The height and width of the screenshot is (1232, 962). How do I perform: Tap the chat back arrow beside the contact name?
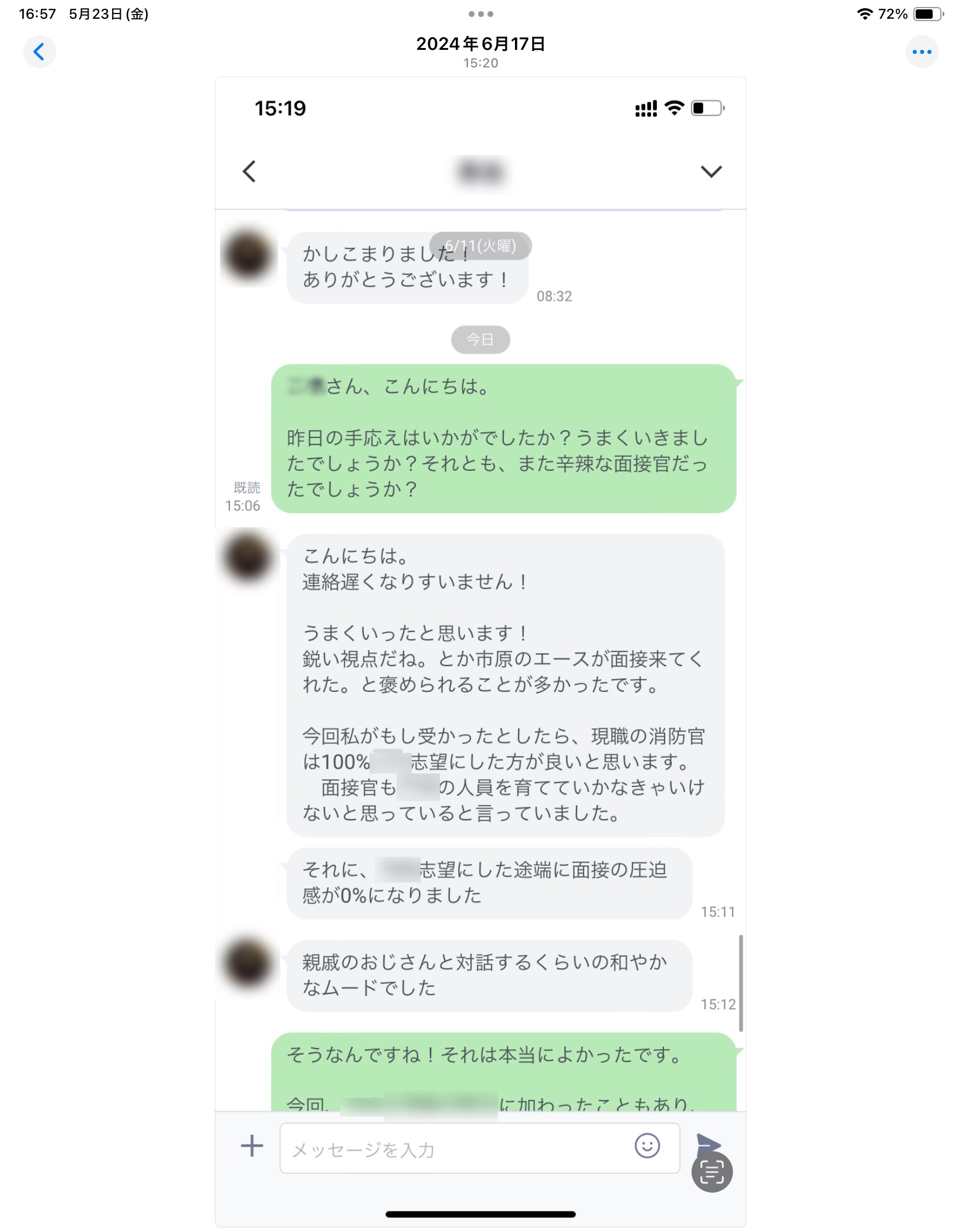[249, 171]
